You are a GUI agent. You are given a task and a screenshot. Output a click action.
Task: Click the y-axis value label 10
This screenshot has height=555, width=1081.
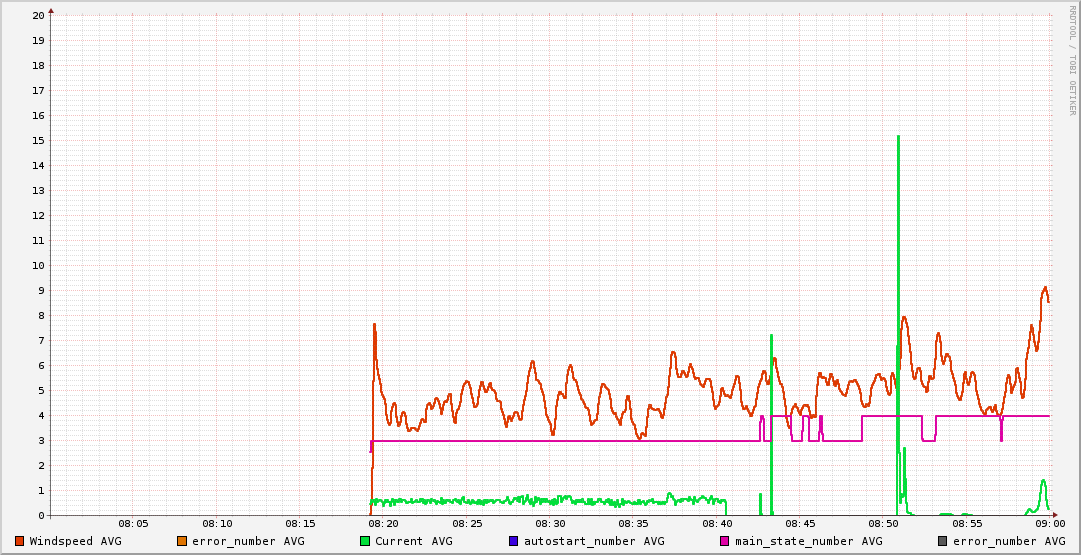pyautogui.click(x=38, y=266)
